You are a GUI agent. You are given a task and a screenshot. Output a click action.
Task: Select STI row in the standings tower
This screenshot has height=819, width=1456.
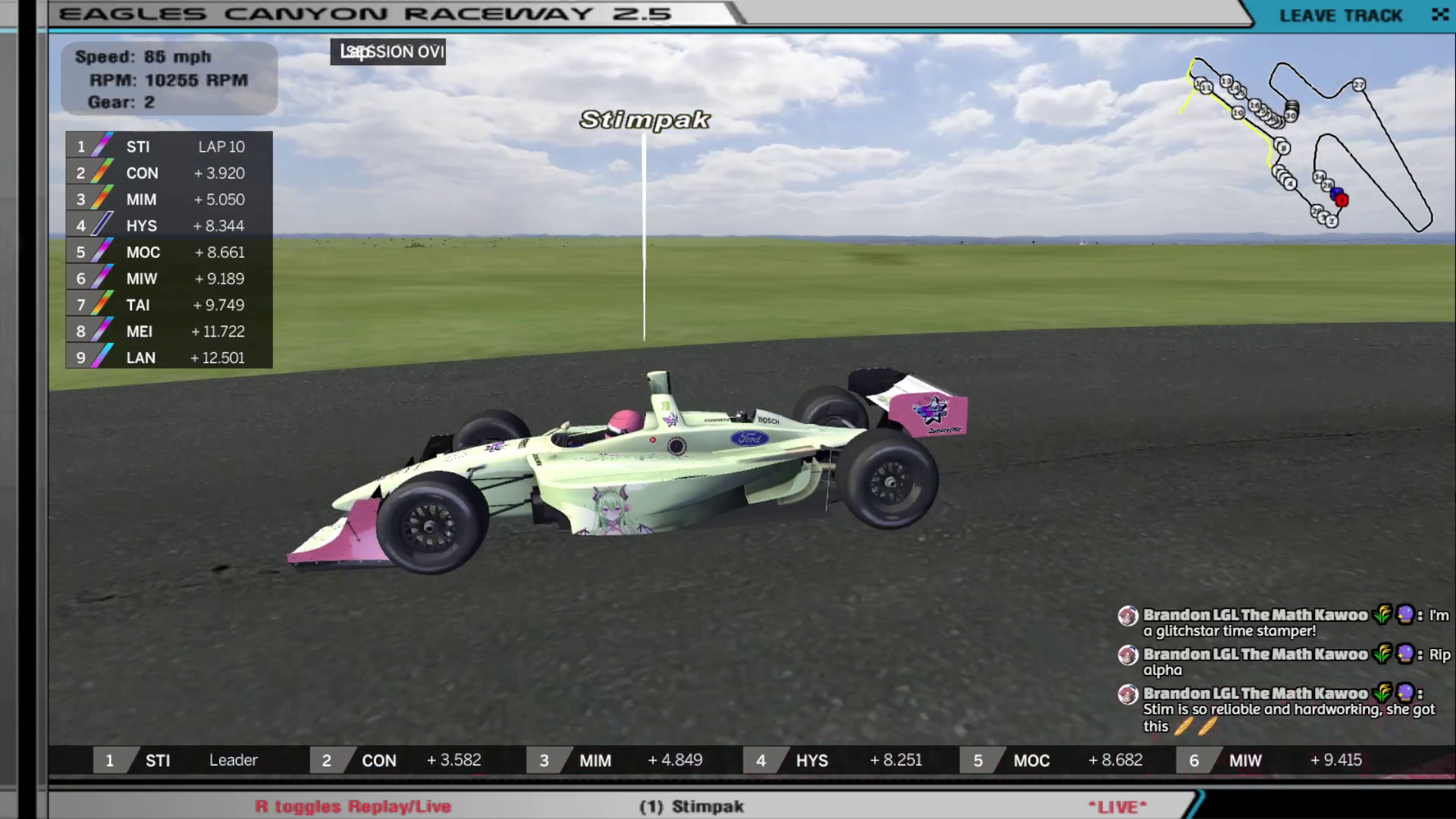tap(169, 146)
